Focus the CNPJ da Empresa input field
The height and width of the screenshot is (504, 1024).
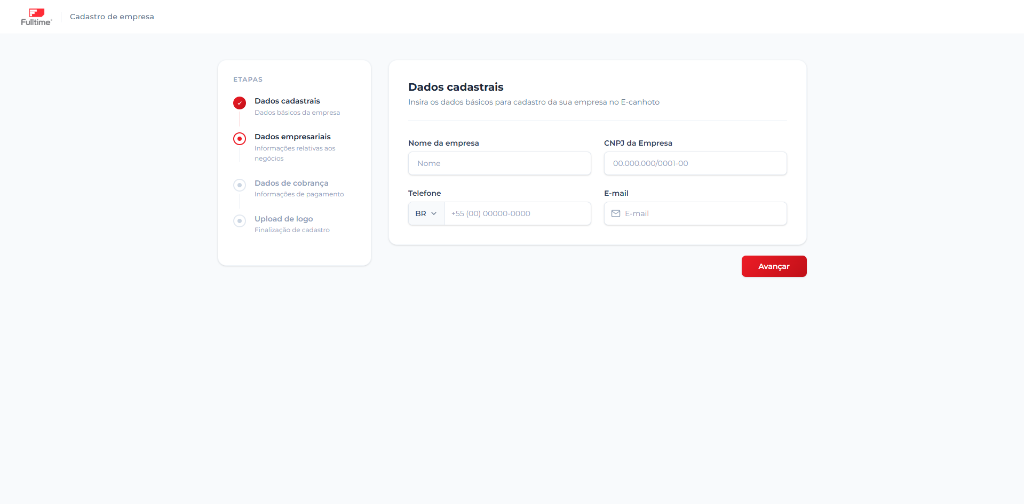pos(696,163)
